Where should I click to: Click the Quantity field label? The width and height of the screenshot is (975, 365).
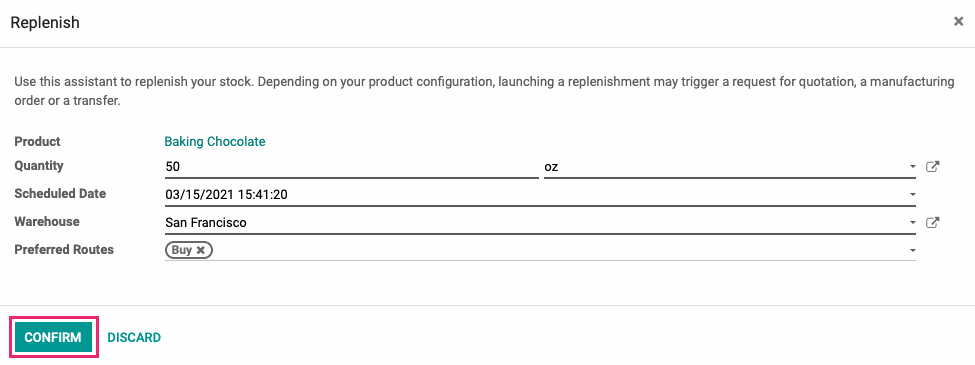39,166
